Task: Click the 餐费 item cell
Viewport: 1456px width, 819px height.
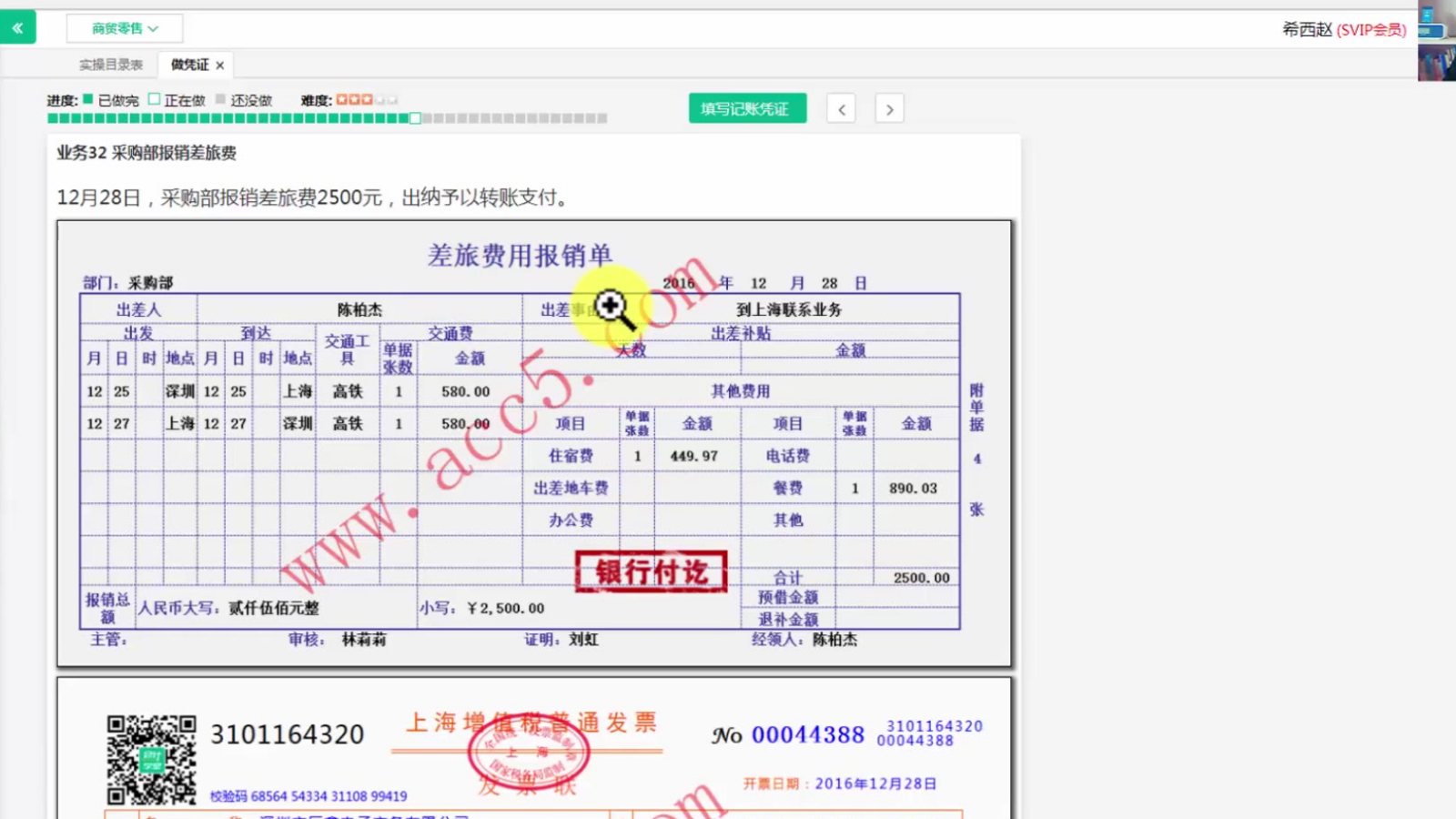Action: click(x=788, y=488)
